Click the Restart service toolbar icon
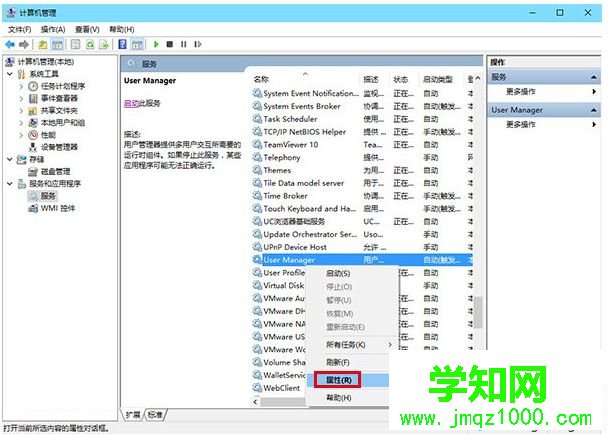Screen dimensions: 608x435 [198, 44]
